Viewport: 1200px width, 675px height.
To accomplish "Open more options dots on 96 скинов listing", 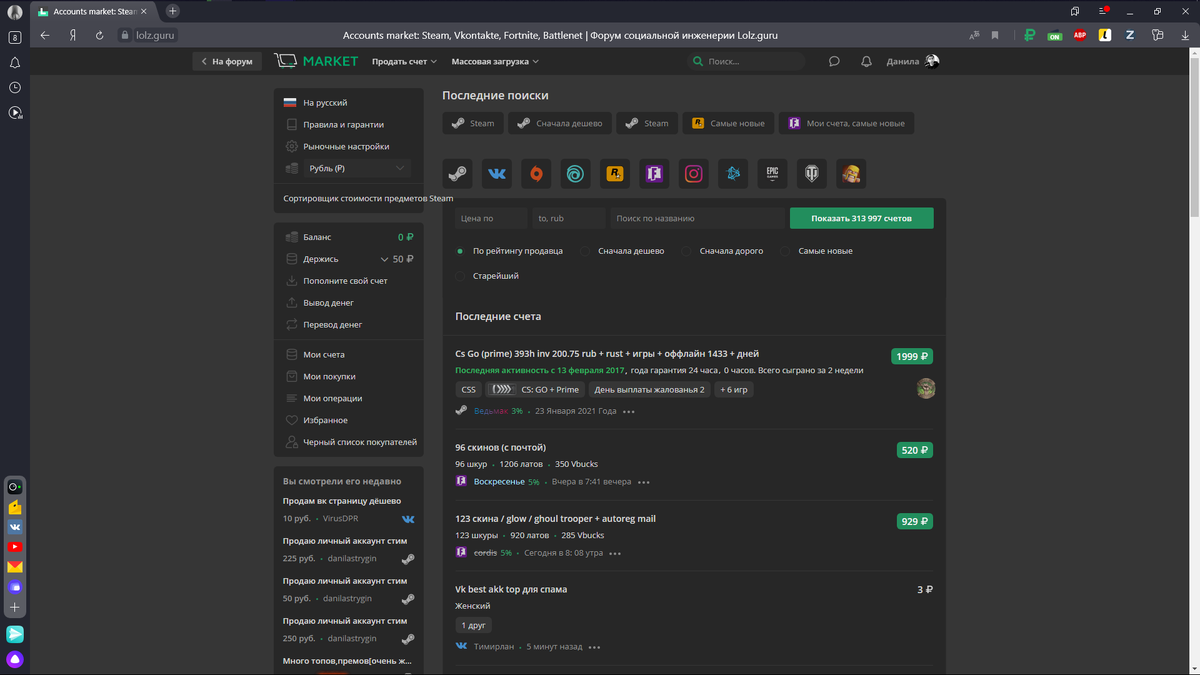I will coord(643,482).
